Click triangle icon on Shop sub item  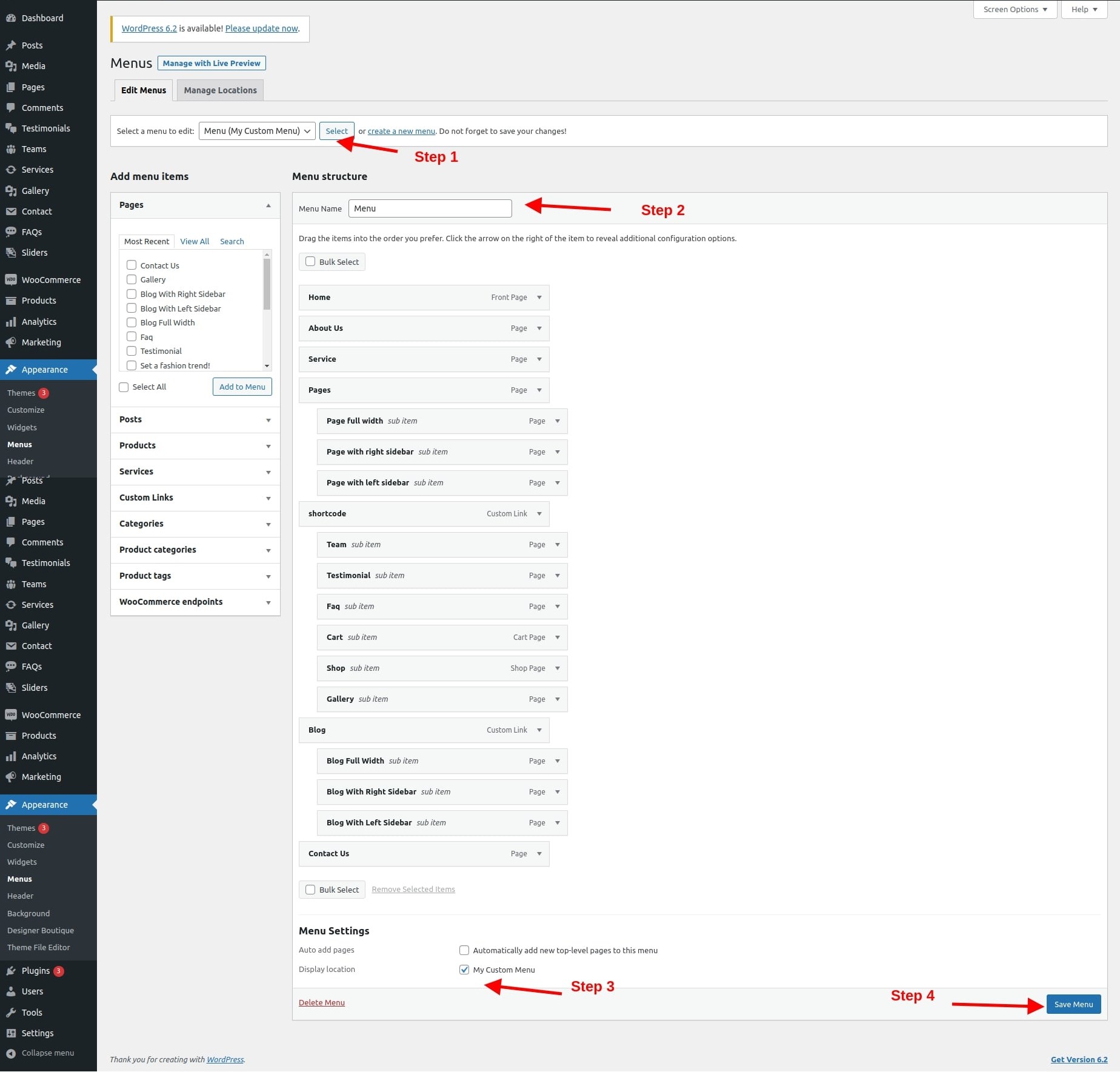click(x=558, y=668)
